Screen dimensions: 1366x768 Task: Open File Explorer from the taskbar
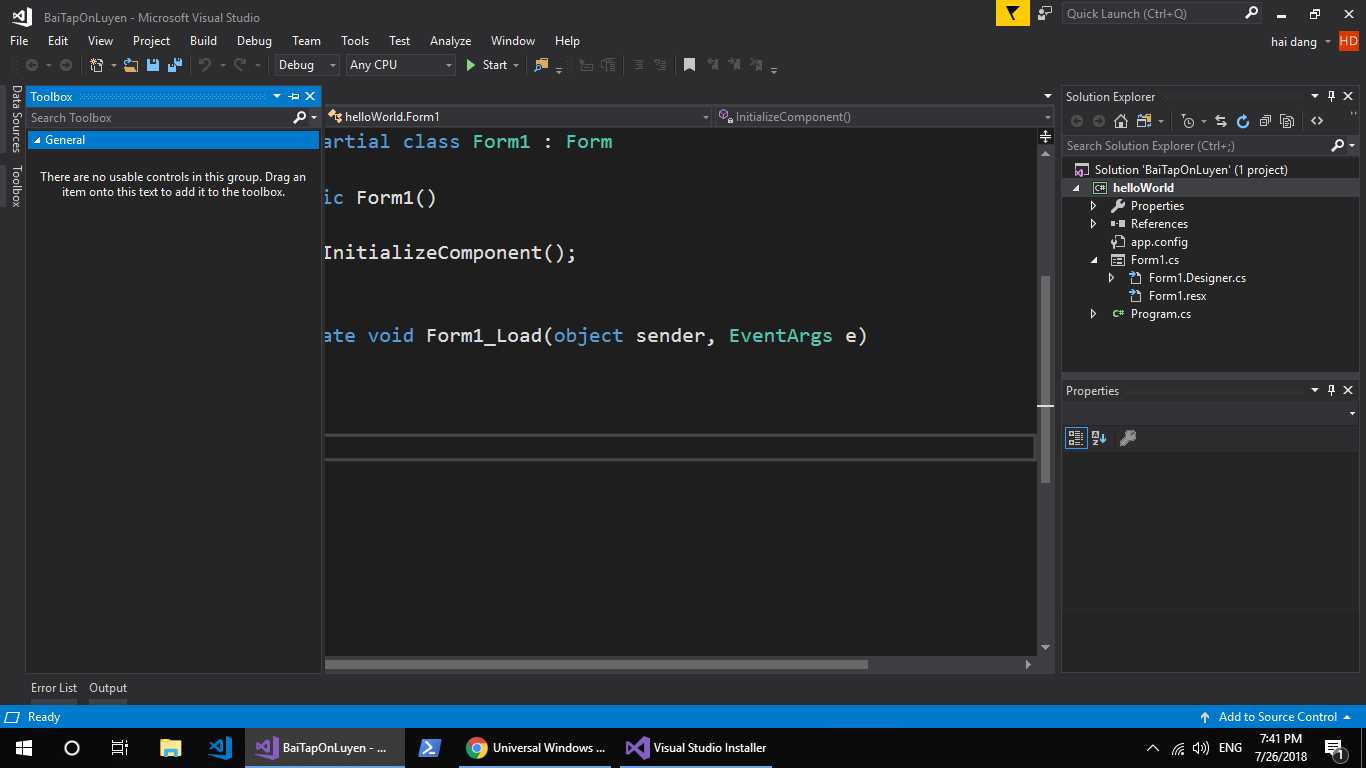(171, 747)
